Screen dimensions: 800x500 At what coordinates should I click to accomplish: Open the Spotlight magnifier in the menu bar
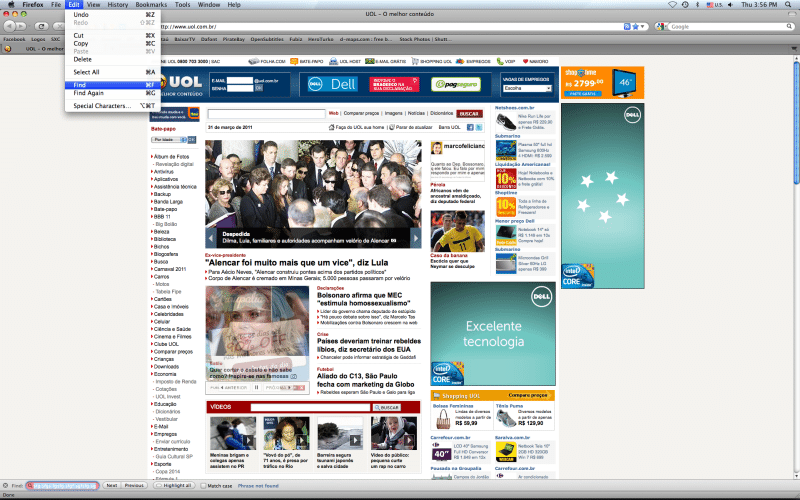[x=790, y=5]
